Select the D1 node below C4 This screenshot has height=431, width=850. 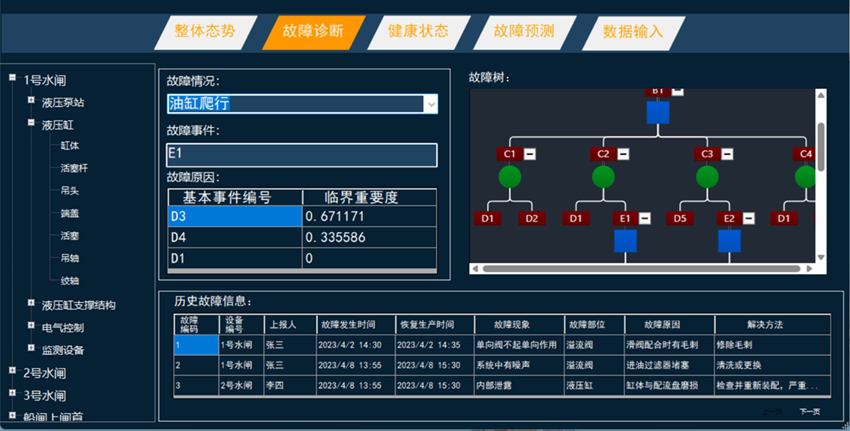[x=784, y=218]
